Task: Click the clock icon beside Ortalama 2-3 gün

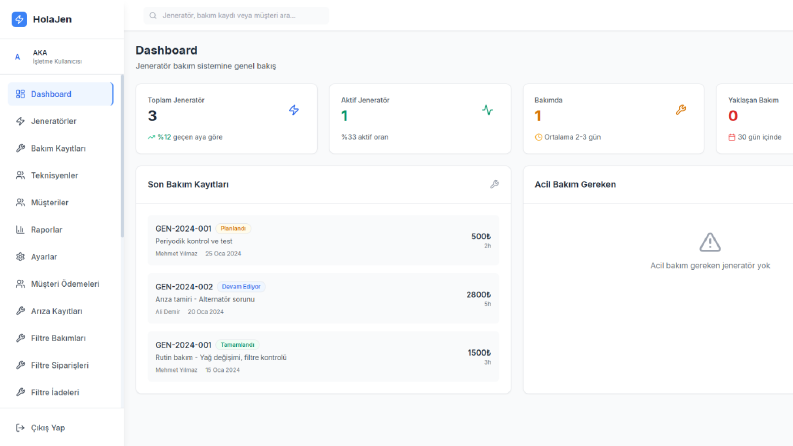Action: click(539, 137)
